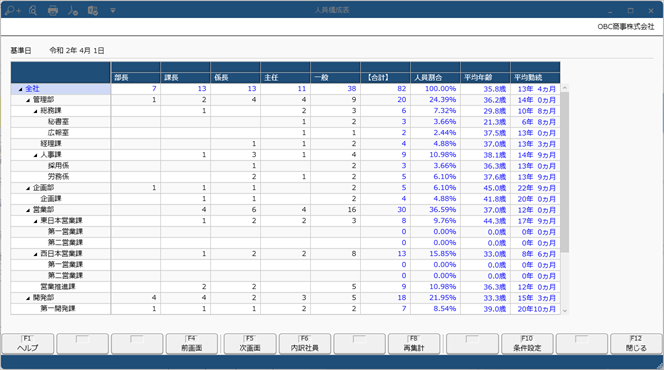The width and height of the screenshot is (664, 370).
Task: Click the 部長 column header
Action: click(x=136, y=77)
